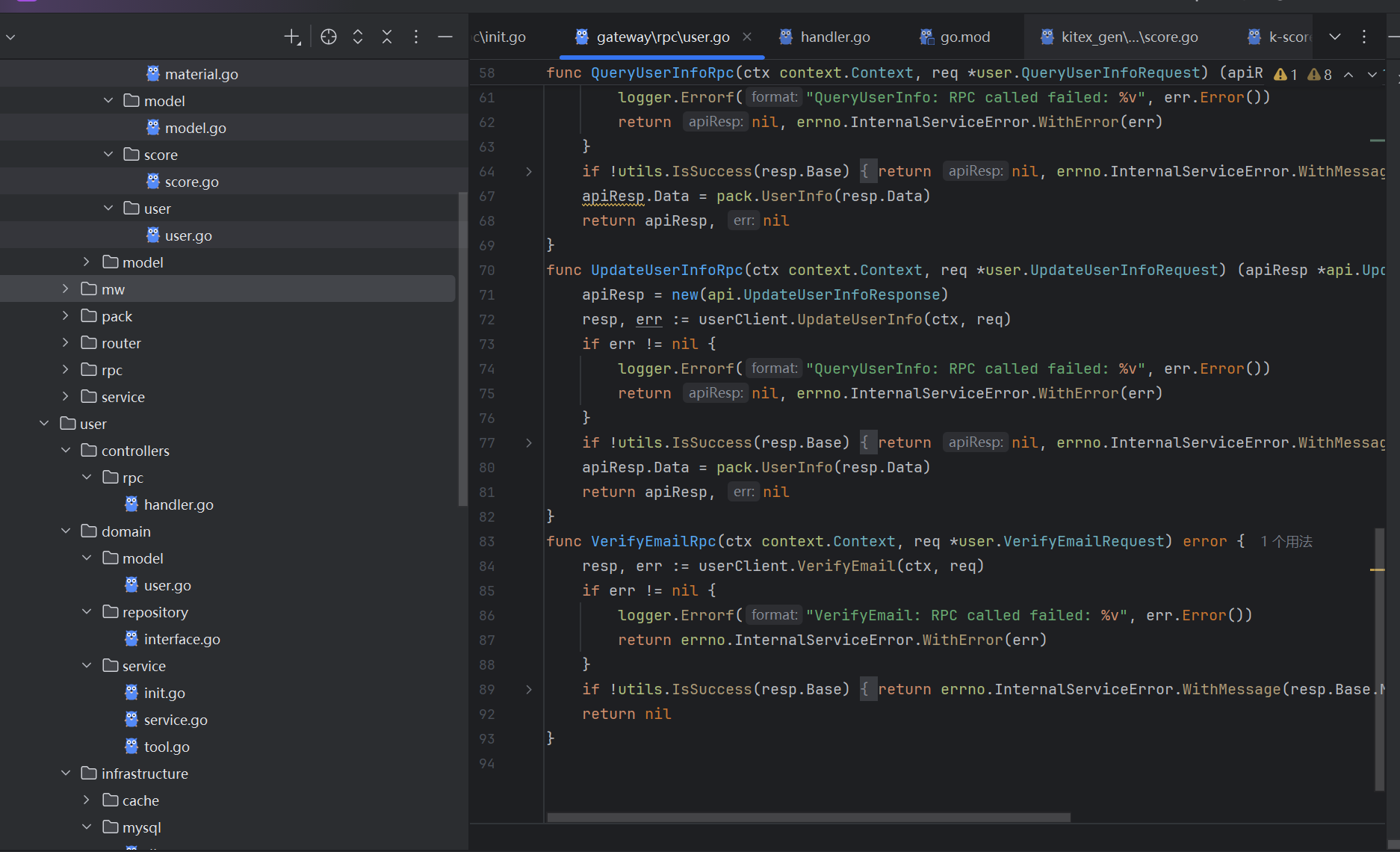Open kitex_gen score.go tab
This screenshot has width=1400, height=852.
[x=1118, y=37]
